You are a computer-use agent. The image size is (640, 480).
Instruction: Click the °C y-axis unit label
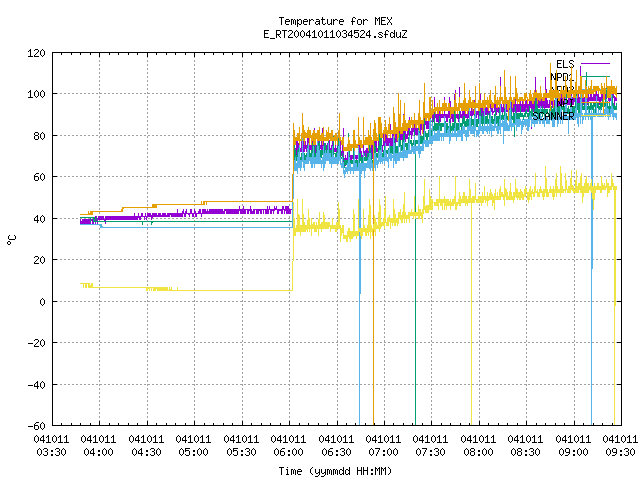(x=12, y=239)
